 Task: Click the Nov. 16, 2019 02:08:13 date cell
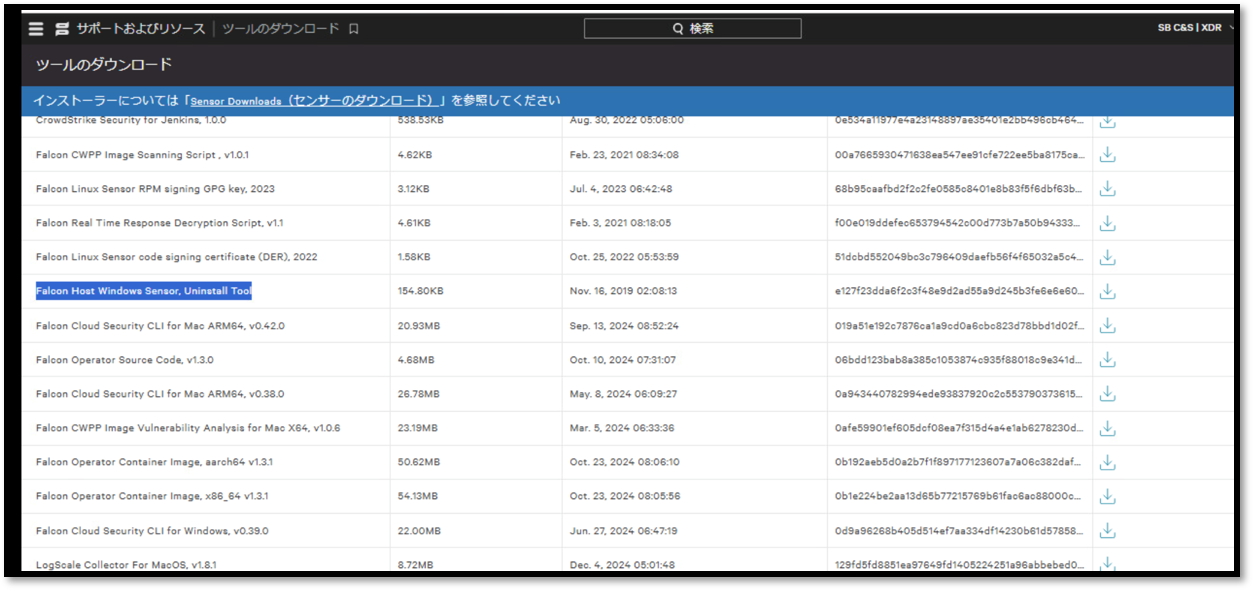point(623,291)
